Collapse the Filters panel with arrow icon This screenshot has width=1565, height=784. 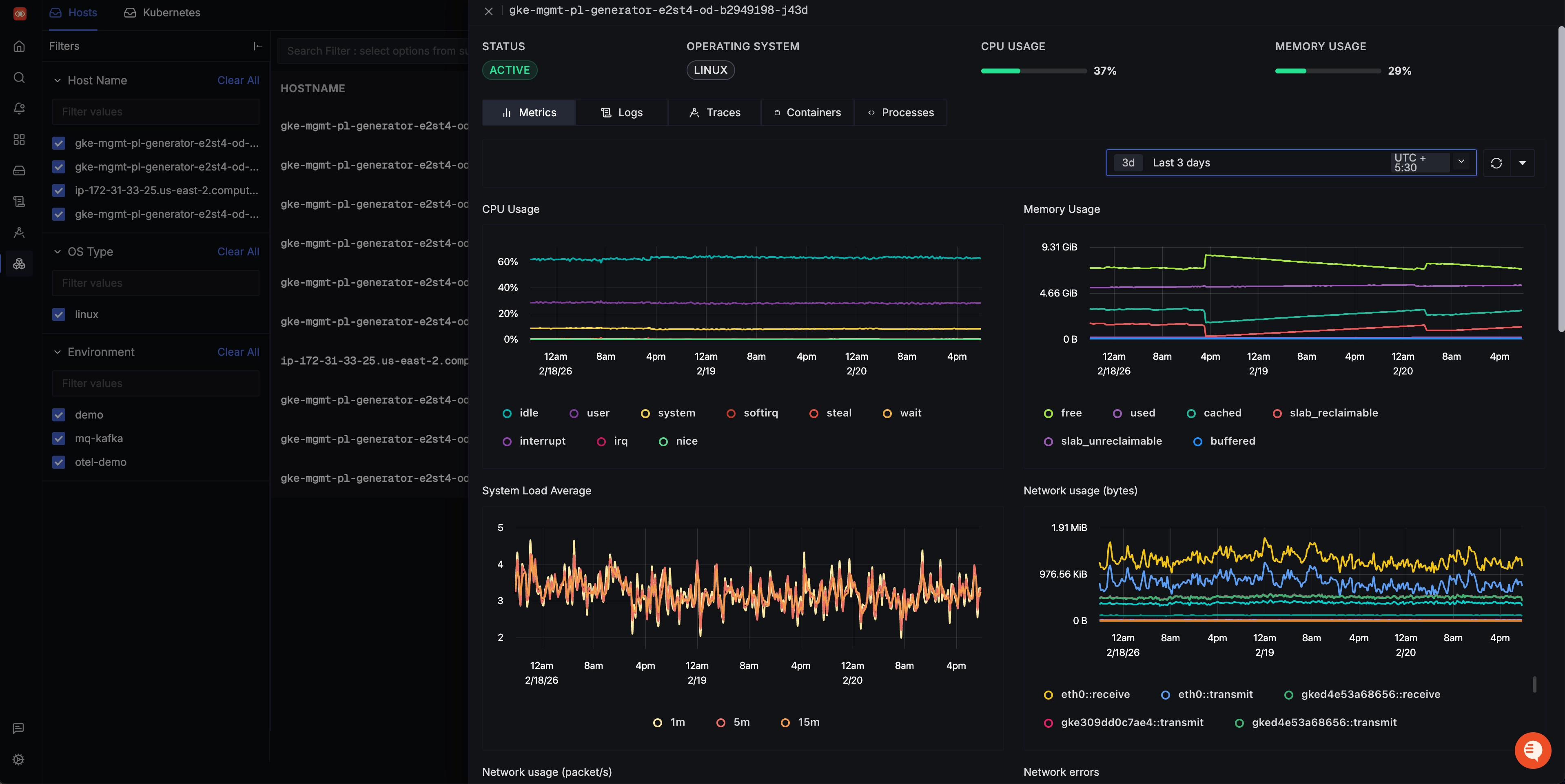click(x=257, y=46)
